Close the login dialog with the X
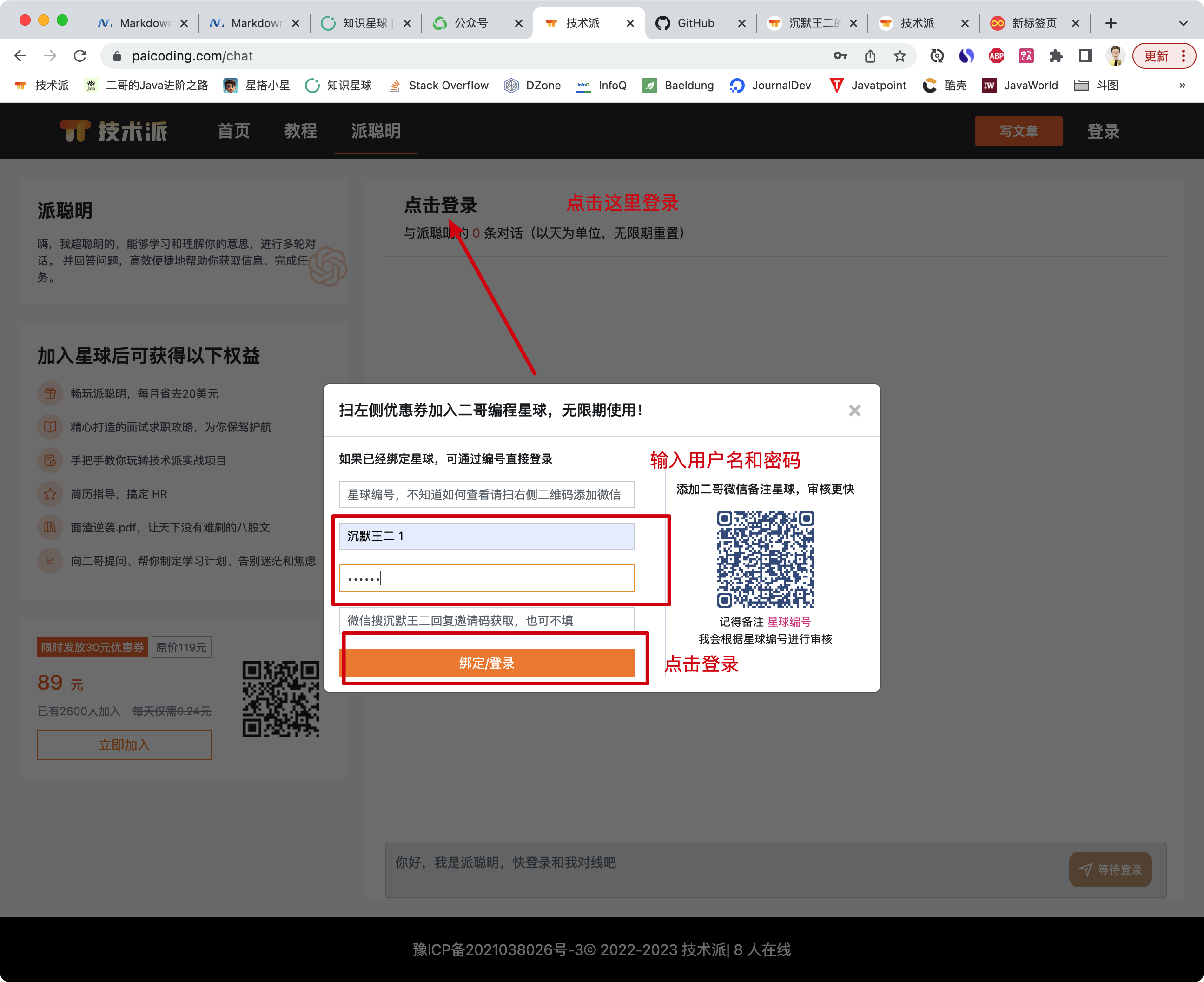 pos(854,410)
